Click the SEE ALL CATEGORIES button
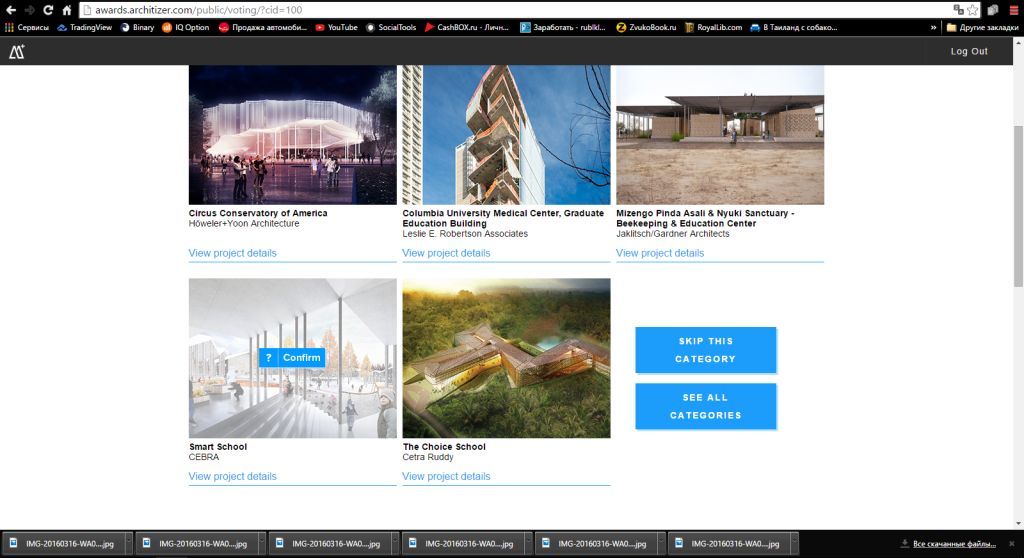The image size is (1024, 558). (705, 406)
